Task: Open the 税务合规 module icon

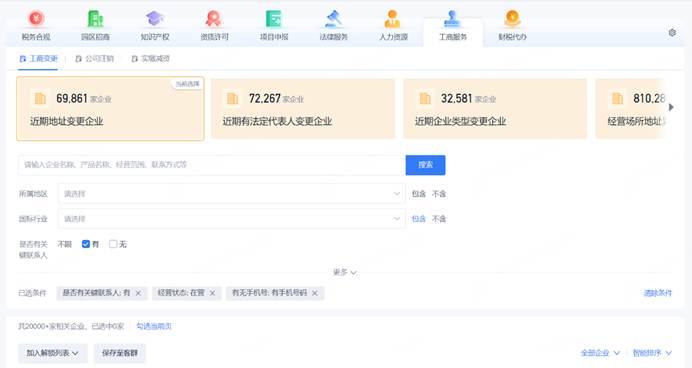Action: coord(36,19)
